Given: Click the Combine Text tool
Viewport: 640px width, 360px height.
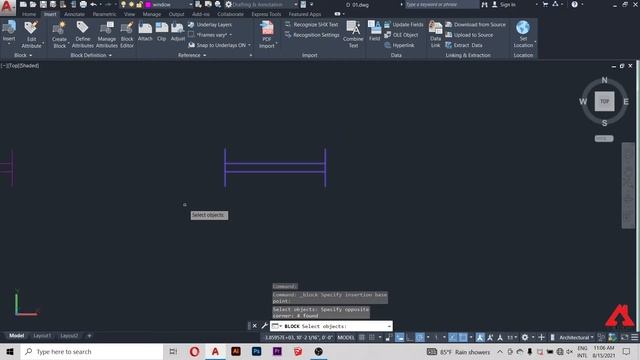Looking at the screenshot, I should coord(353,35).
